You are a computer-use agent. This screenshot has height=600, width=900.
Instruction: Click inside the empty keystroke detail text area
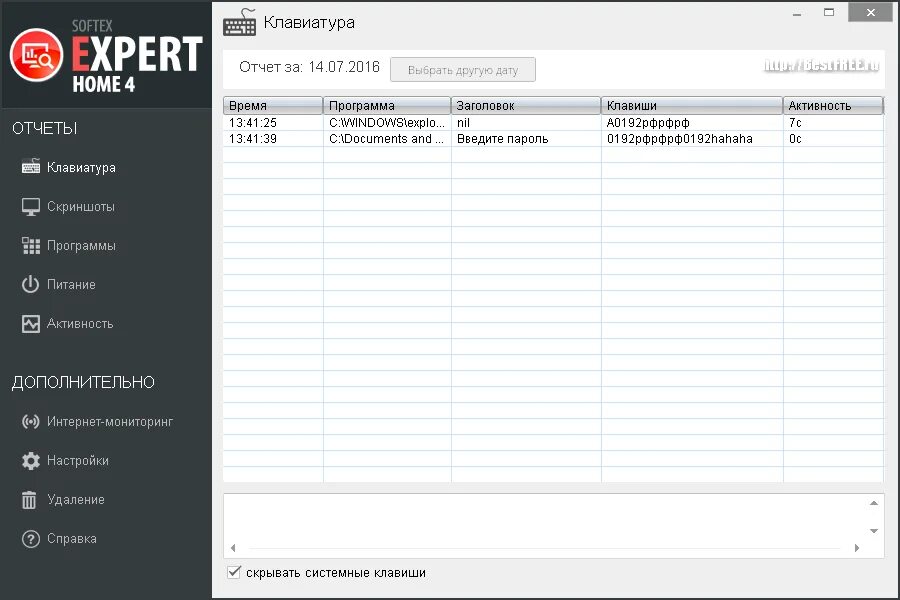click(x=545, y=517)
